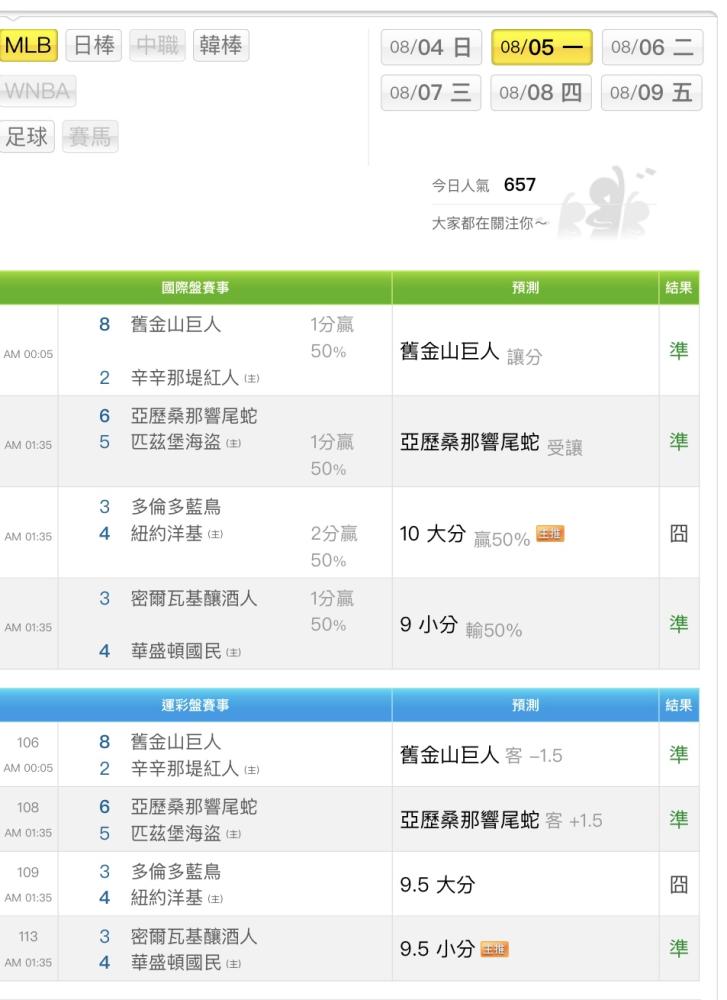Click match number 109
Viewport: 727px width, 1000px height.
click(x=28, y=872)
